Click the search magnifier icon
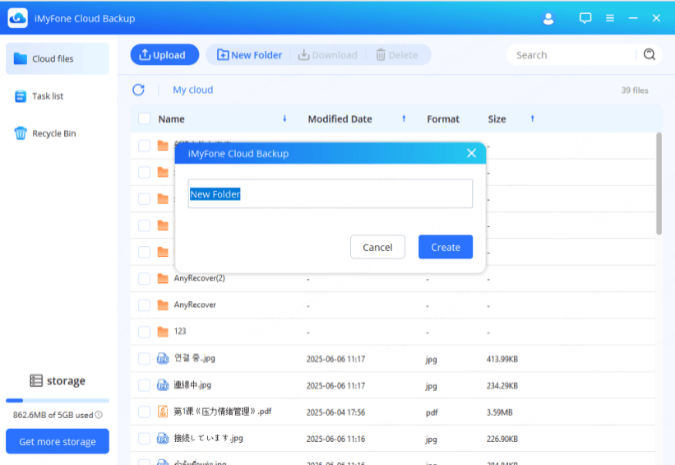Viewport: 675px width, 465px height. [649, 54]
